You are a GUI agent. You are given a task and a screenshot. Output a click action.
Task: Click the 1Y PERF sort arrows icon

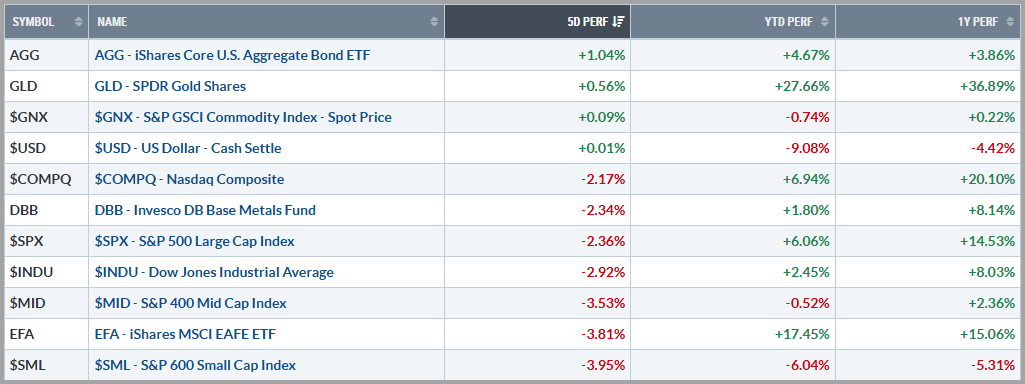click(1009, 22)
